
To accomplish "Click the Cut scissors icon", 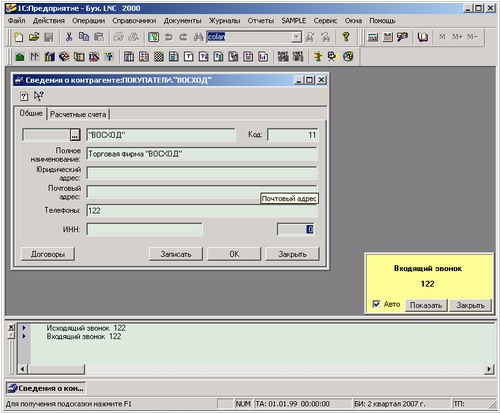I will 69,37.
